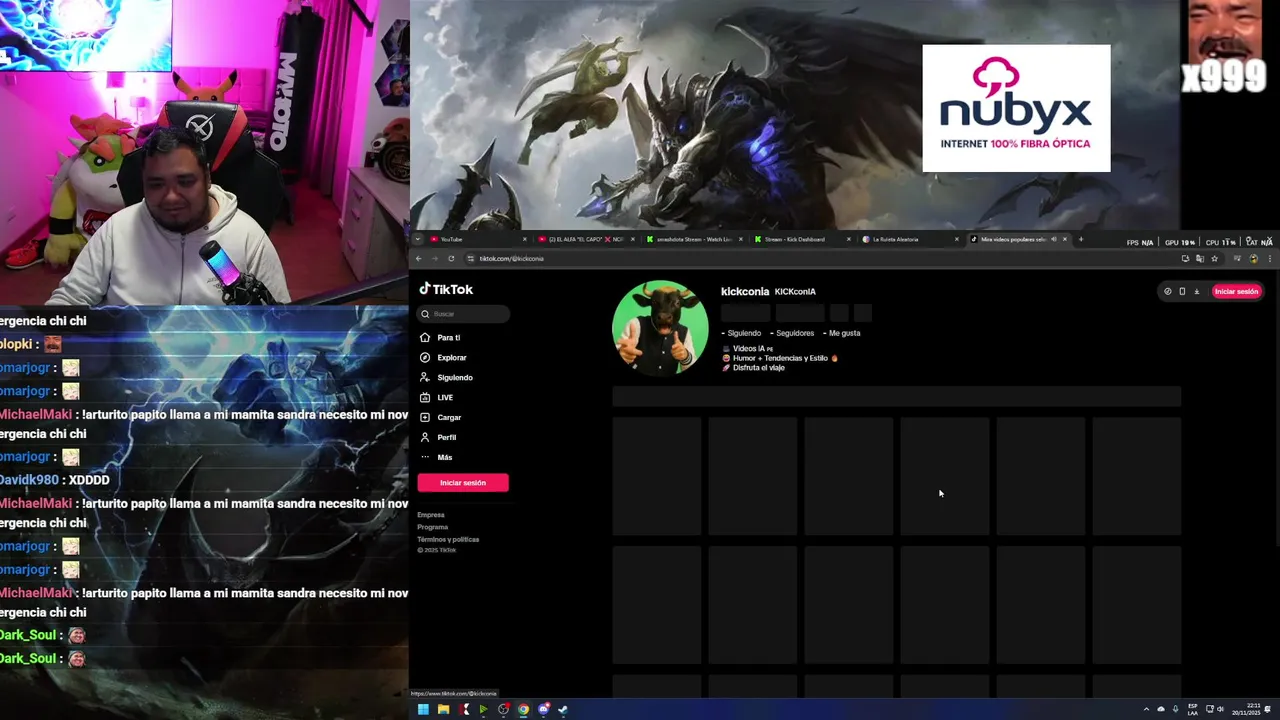Open Explorar in TikTok sidebar
Screen dimensions: 1280x720
pyautogui.click(x=443, y=358)
